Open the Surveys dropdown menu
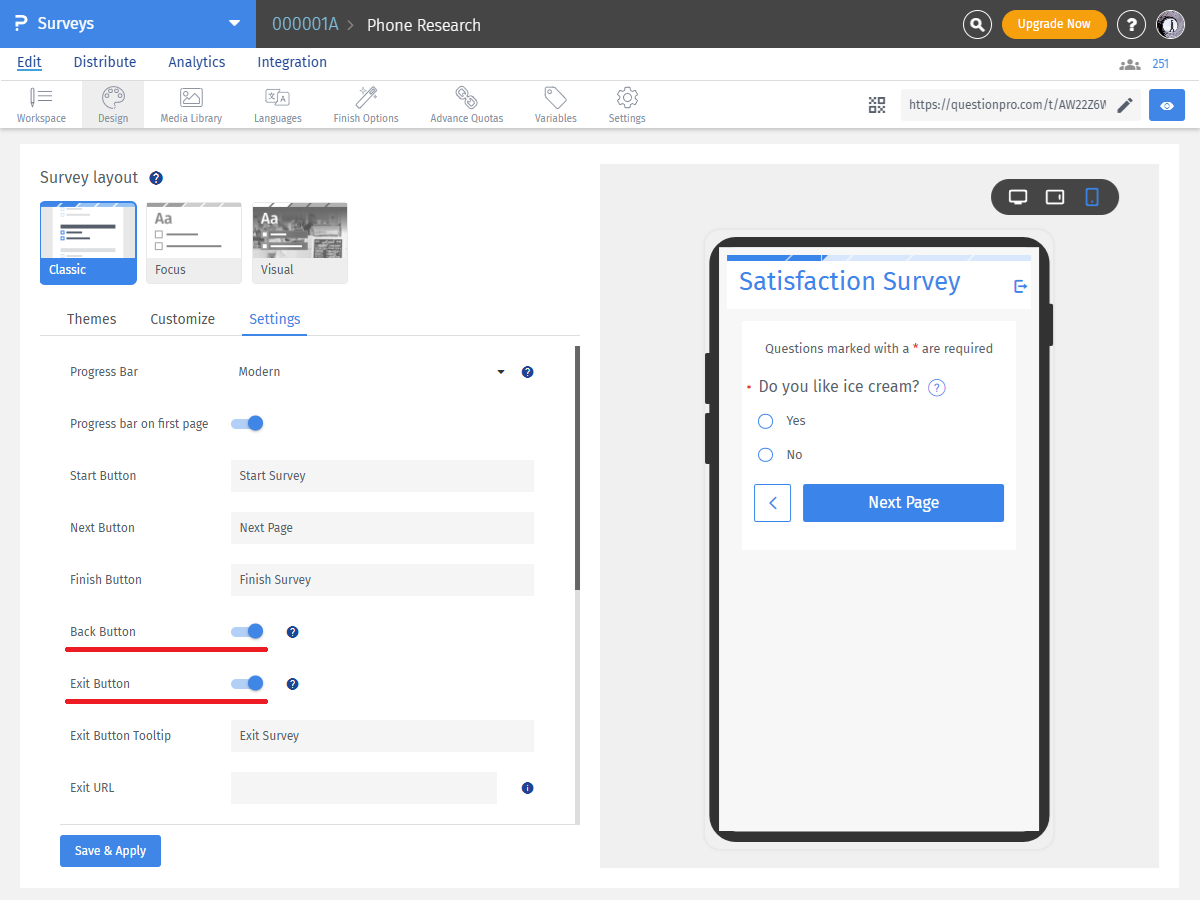This screenshot has height=900, width=1200. point(234,22)
